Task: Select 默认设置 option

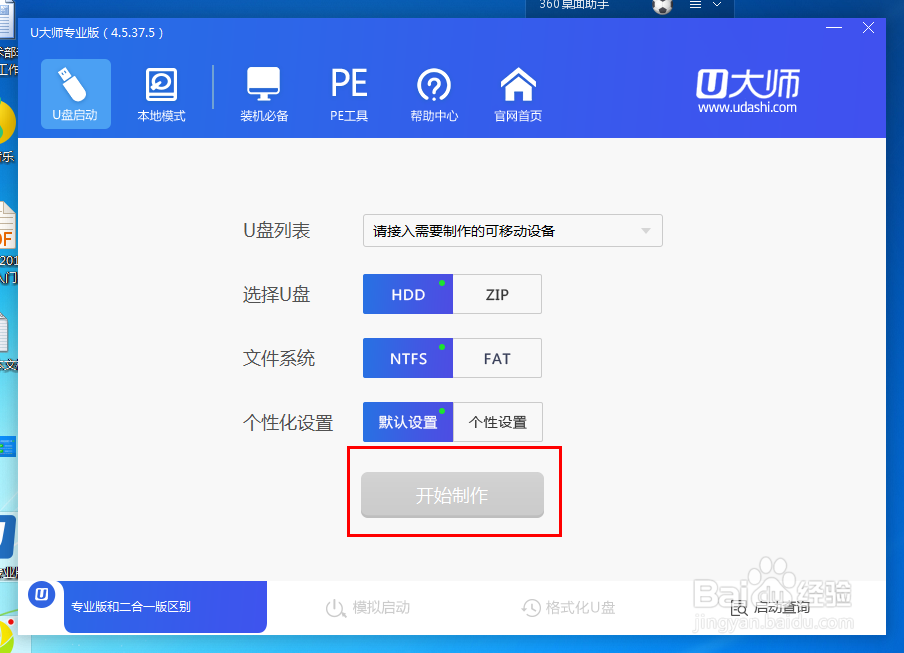Action: click(x=408, y=422)
